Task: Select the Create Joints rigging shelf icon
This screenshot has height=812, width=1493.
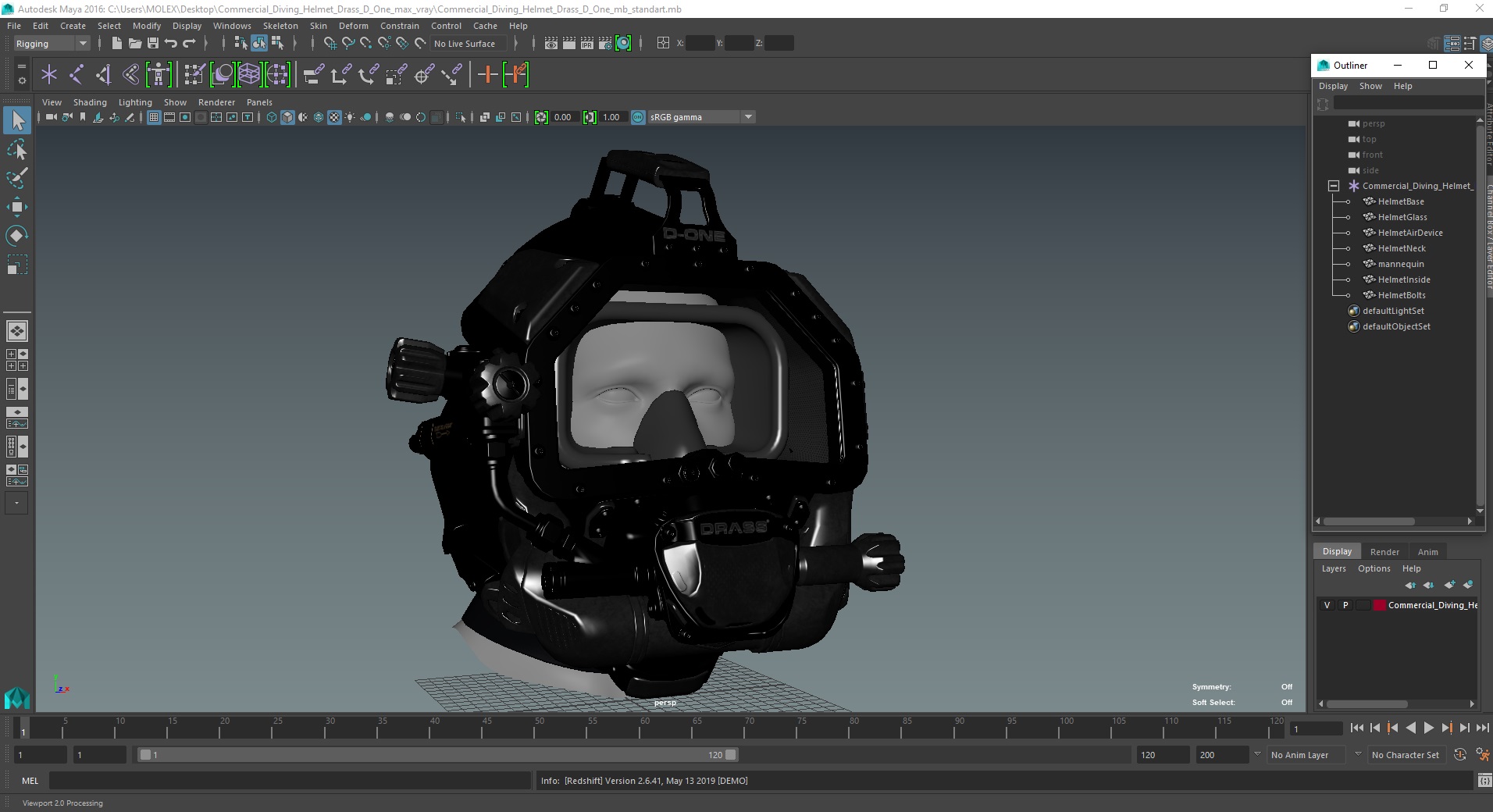Action: 77,75
